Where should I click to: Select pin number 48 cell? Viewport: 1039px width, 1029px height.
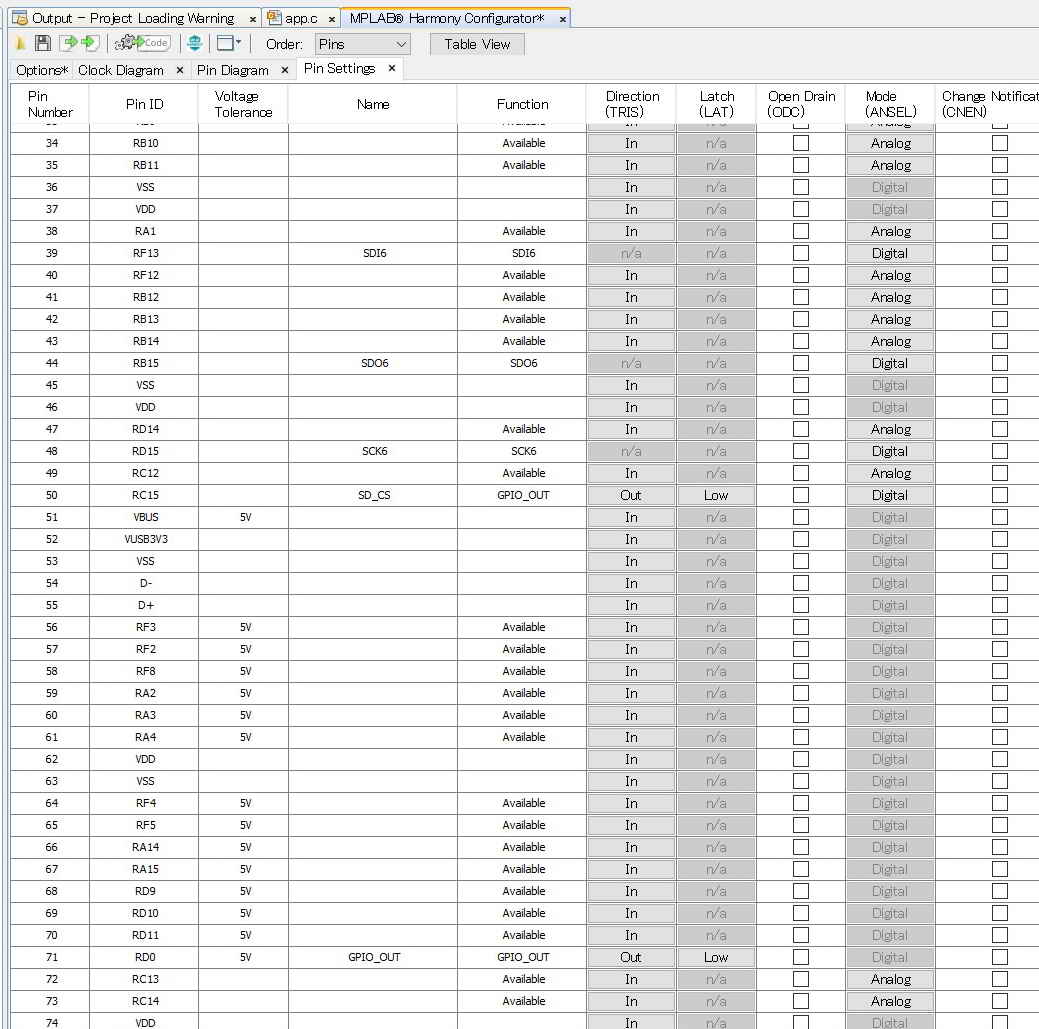pos(50,451)
